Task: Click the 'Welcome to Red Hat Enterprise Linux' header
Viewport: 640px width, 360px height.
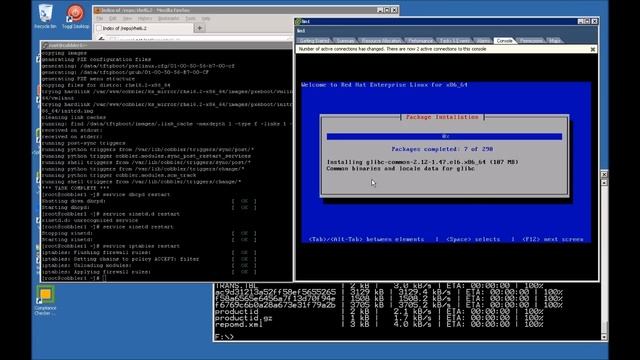Action: pos(384,85)
